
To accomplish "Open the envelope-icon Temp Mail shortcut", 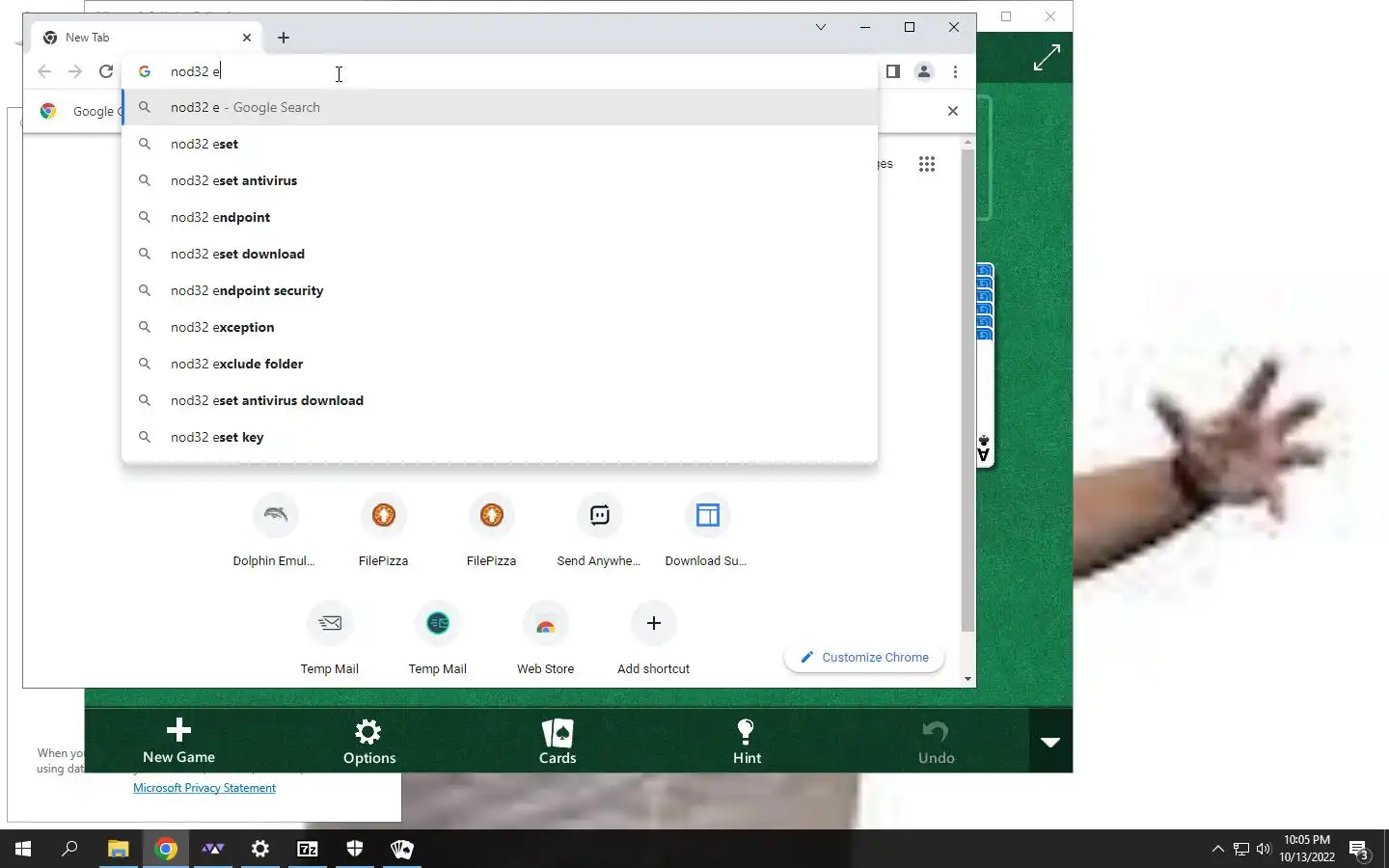I will [x=329, y=638].
